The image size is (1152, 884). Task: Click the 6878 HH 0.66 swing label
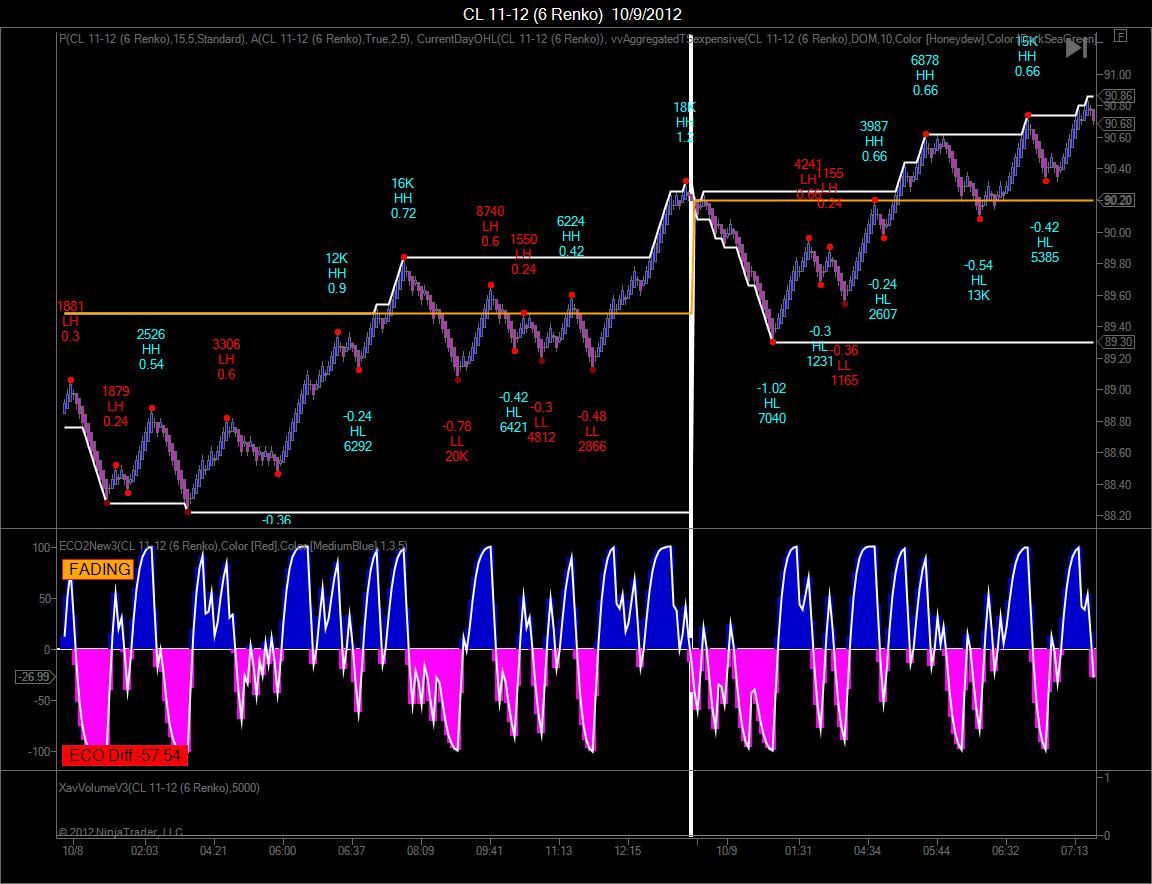click(x=925, y=75)
